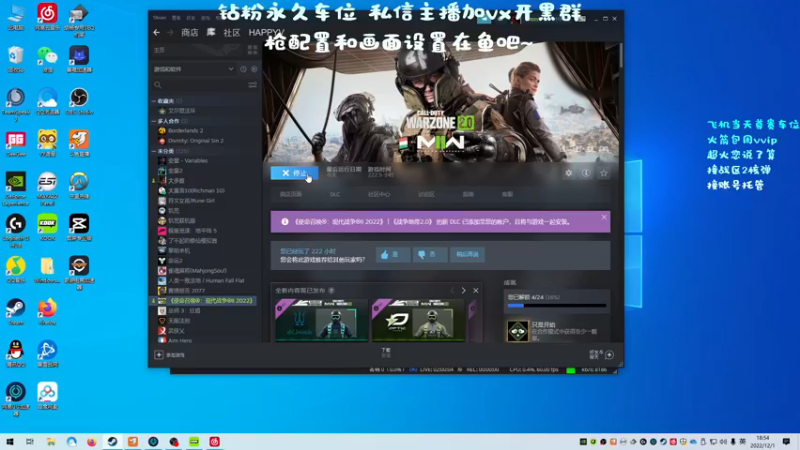
Task: Select Human Fall Flat in the library
Action: coord(204,281)
